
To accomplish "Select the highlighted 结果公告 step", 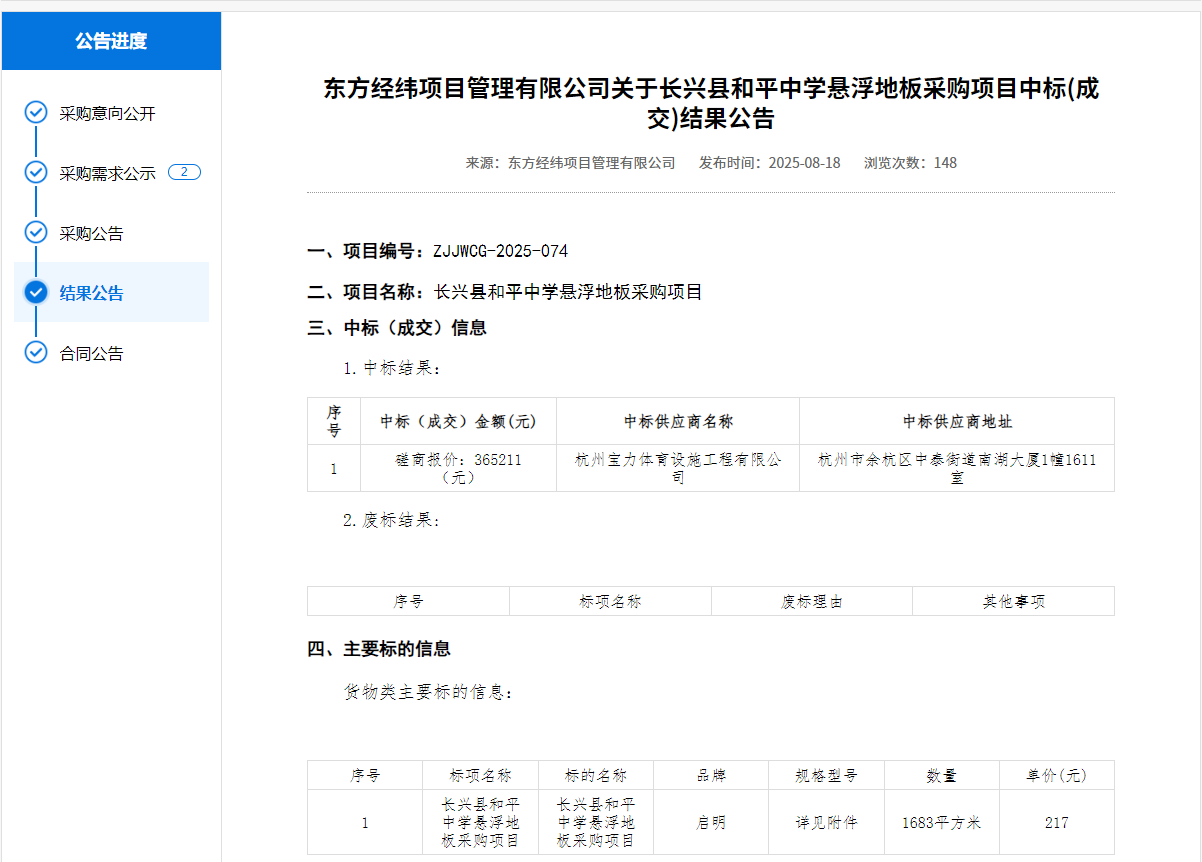I will 91,293.
